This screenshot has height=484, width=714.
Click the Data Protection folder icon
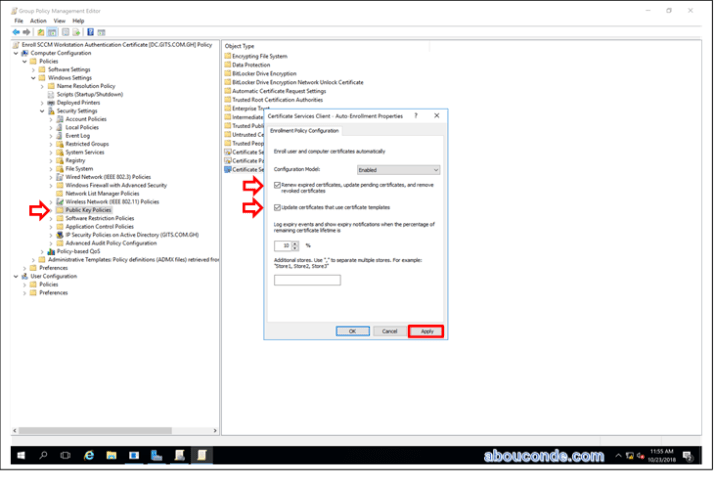tap(228, 65)
